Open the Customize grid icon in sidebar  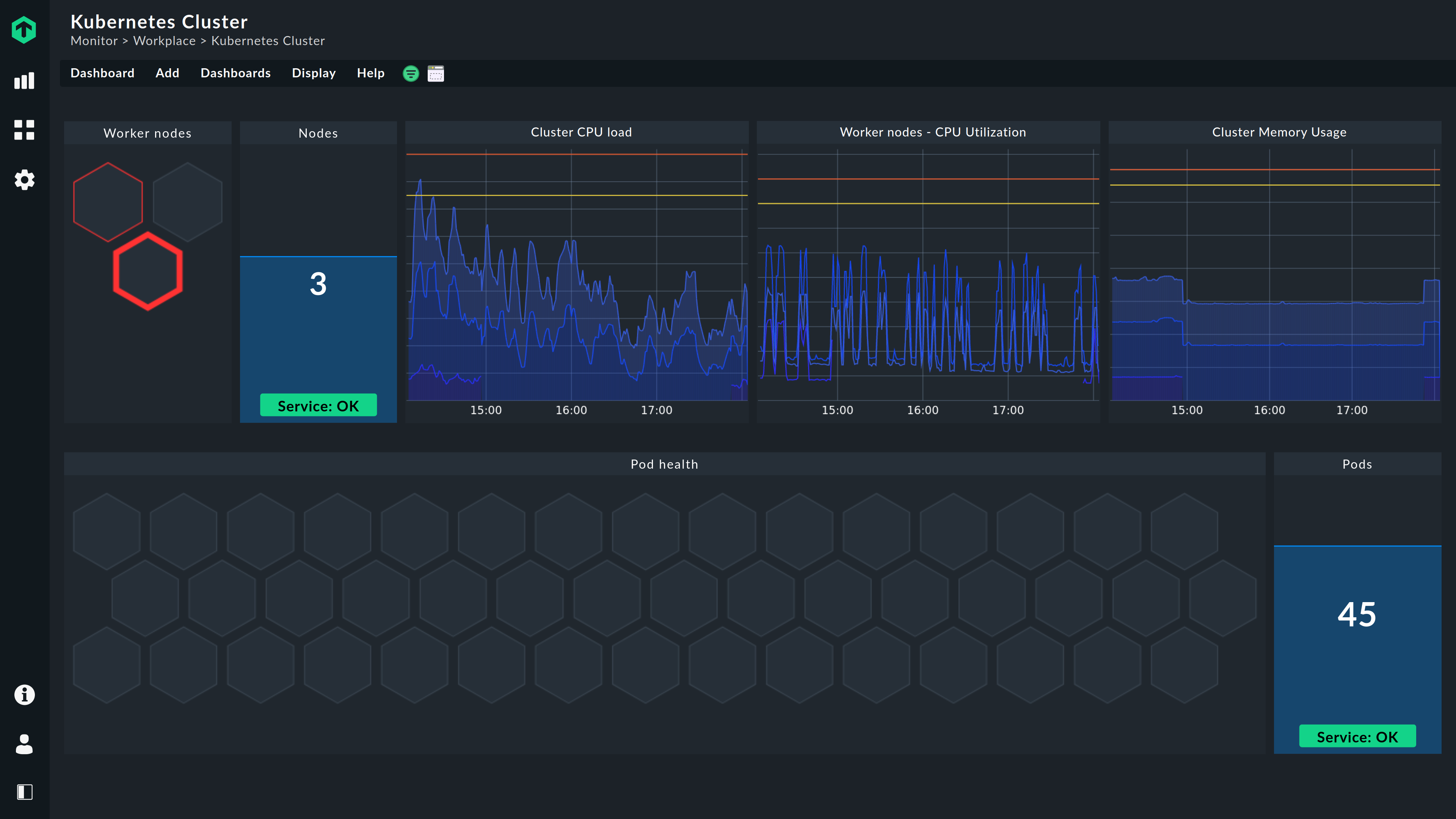[x=24, y=130]
